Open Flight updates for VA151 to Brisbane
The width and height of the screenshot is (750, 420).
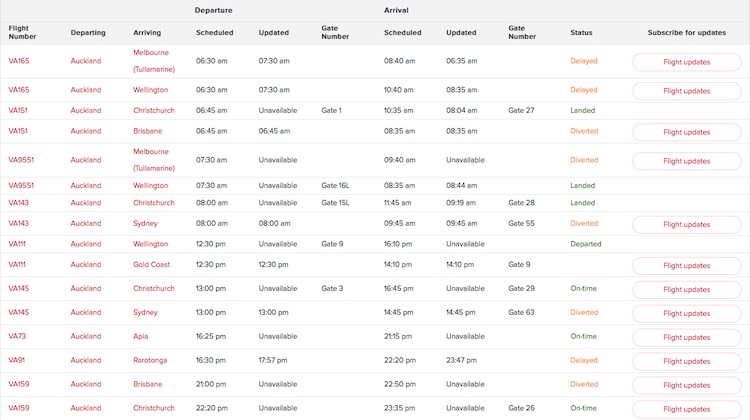(686, 132)
